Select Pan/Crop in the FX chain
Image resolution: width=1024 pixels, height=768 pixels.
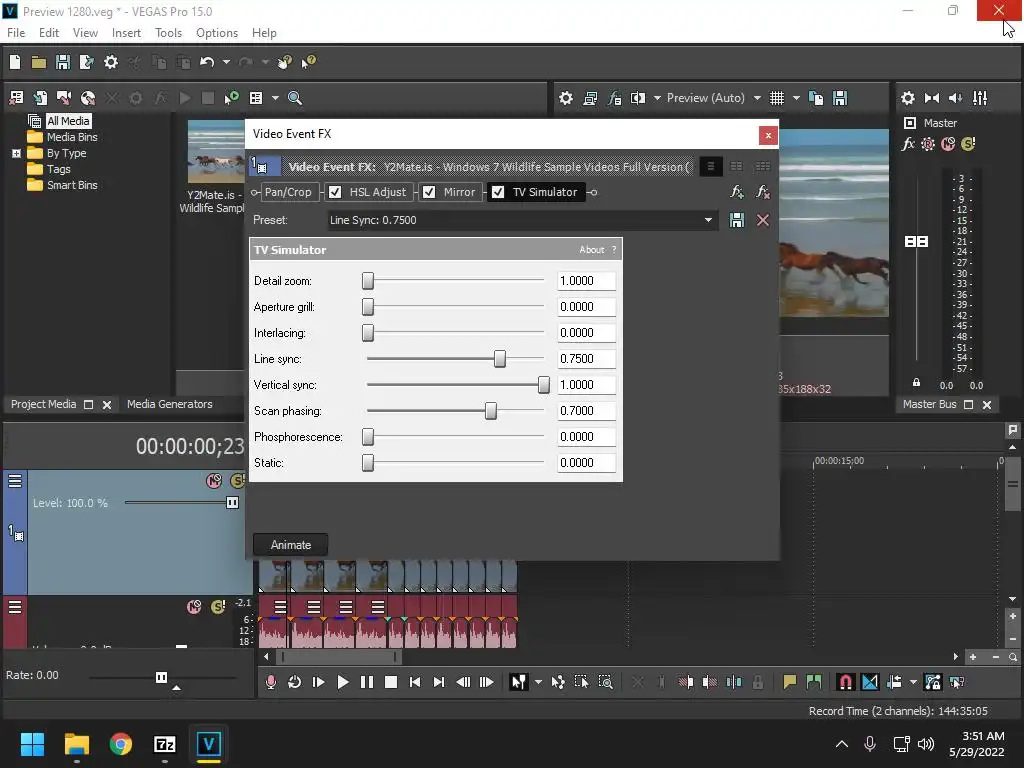point(288,192)
